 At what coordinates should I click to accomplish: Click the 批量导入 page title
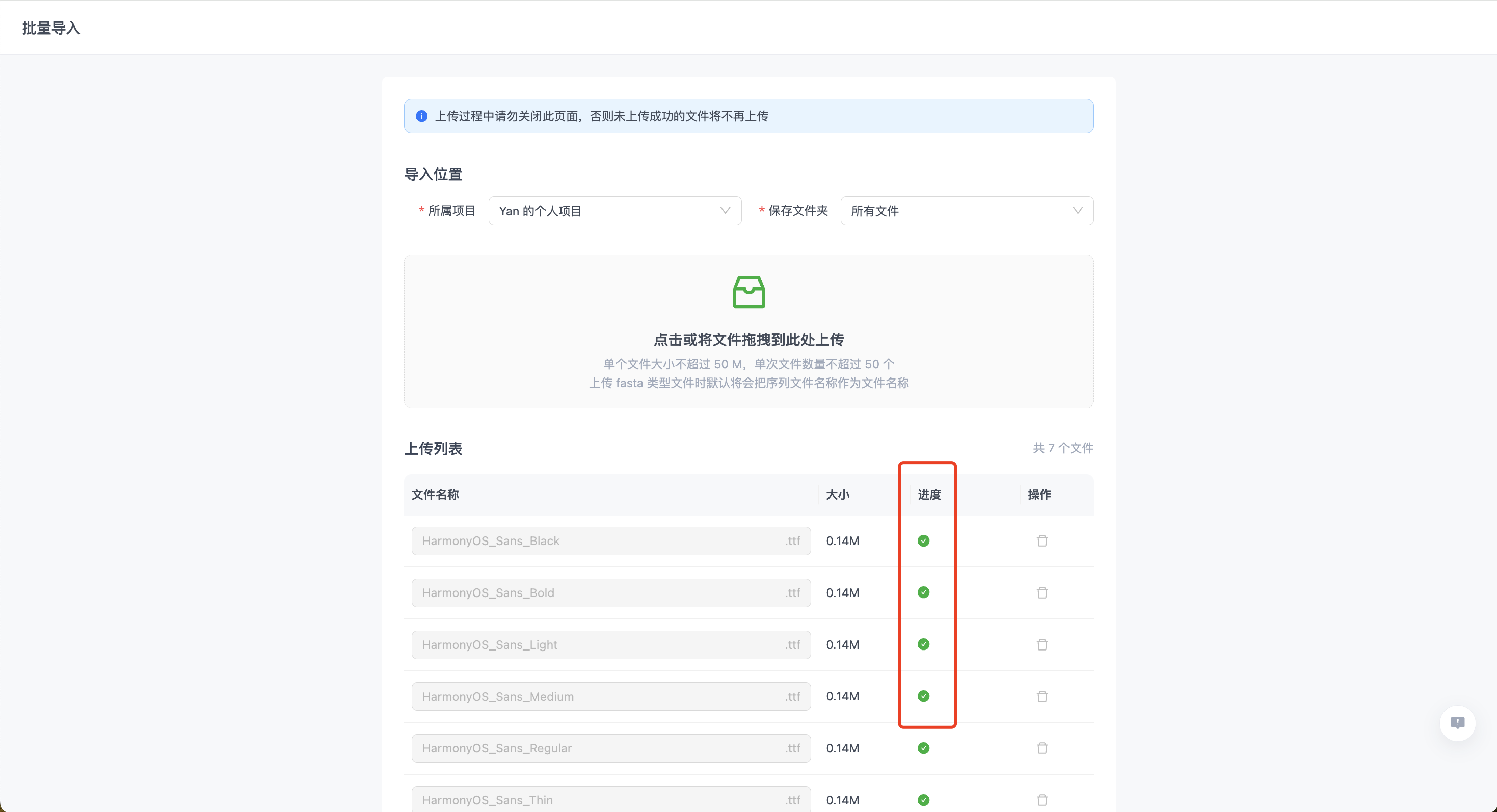coord(51,28)
